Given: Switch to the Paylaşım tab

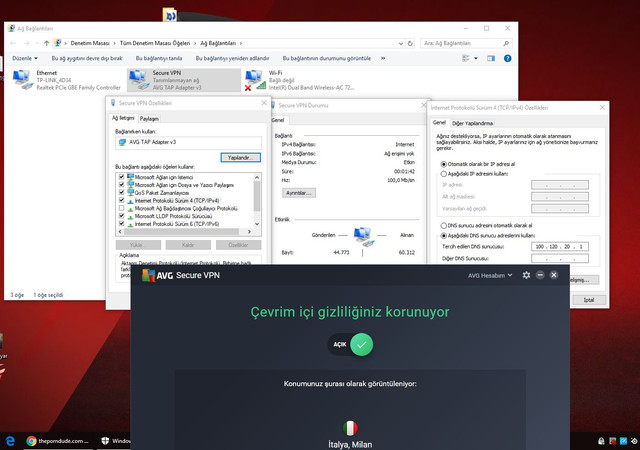Looking at the screenshot, I should point(149,118).
